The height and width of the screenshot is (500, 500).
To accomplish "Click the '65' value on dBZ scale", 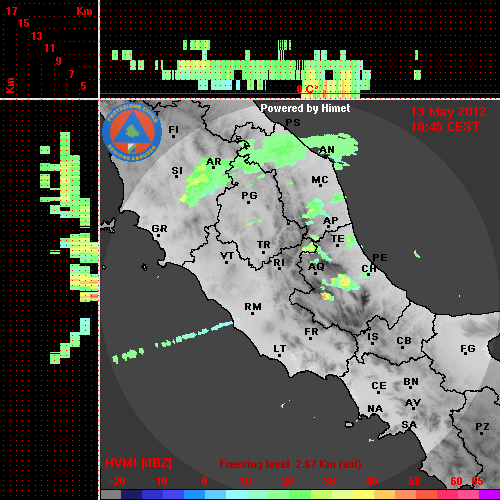I will [x=477, y=481].
